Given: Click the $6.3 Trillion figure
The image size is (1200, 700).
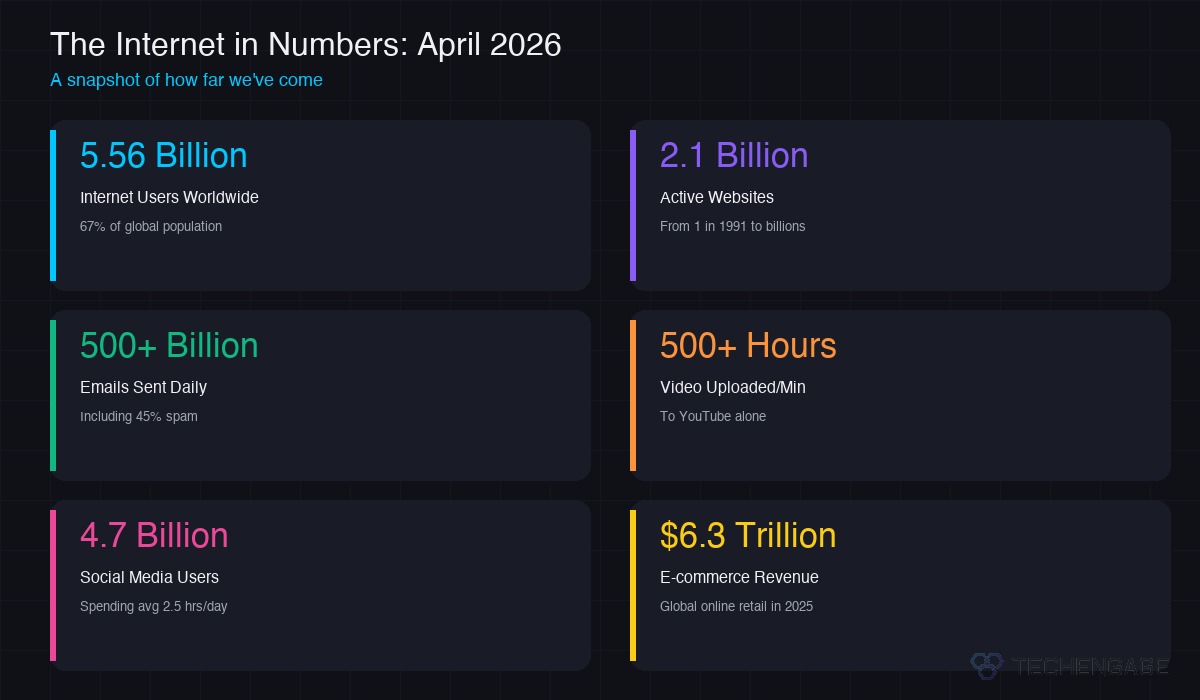Looking at the screenshot, I should (x=748, y=536).
